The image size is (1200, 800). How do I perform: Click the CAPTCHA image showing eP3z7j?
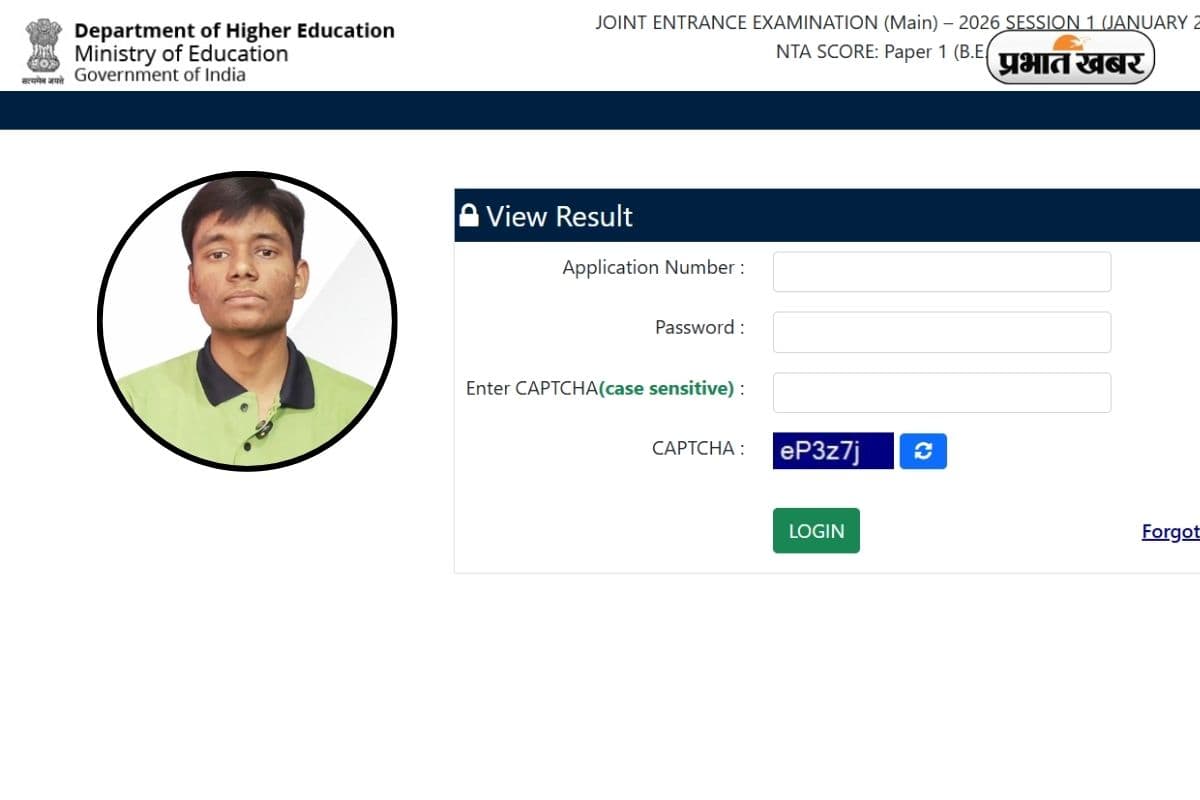[x=832, y=450]
